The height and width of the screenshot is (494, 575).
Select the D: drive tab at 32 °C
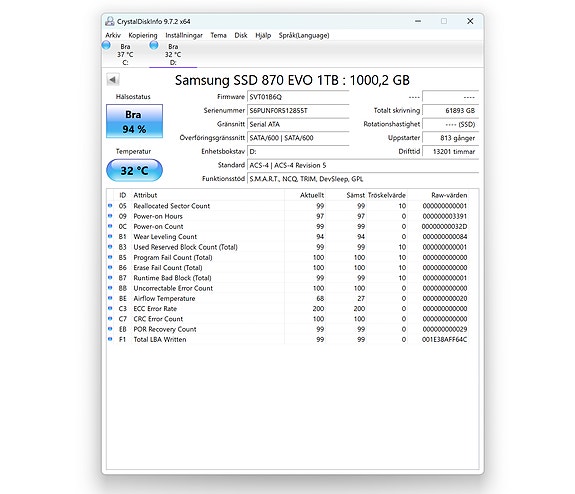point(173,54)
